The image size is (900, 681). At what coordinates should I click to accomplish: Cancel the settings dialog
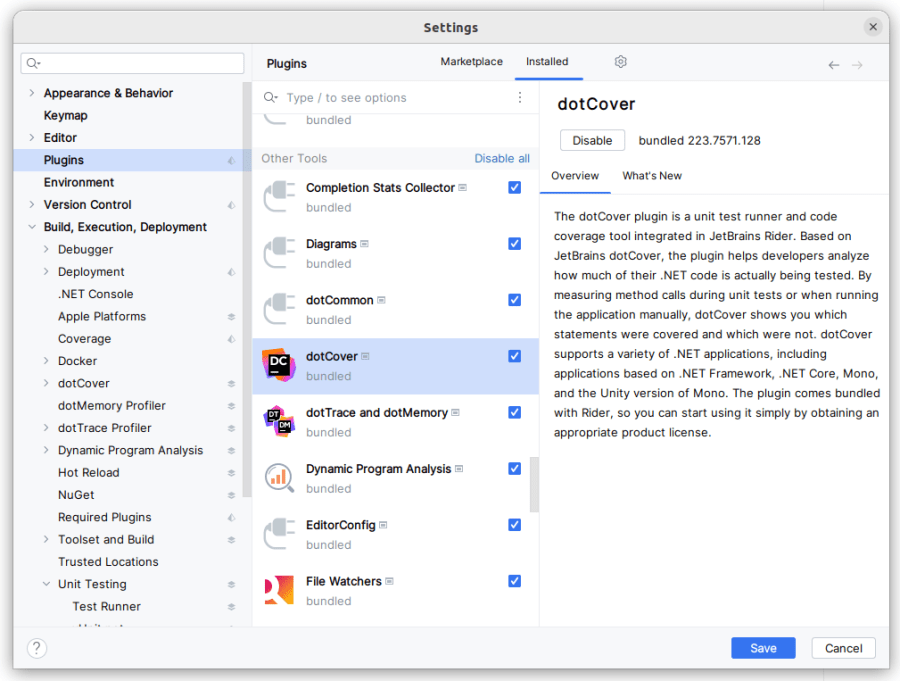(x=843, y=648)
